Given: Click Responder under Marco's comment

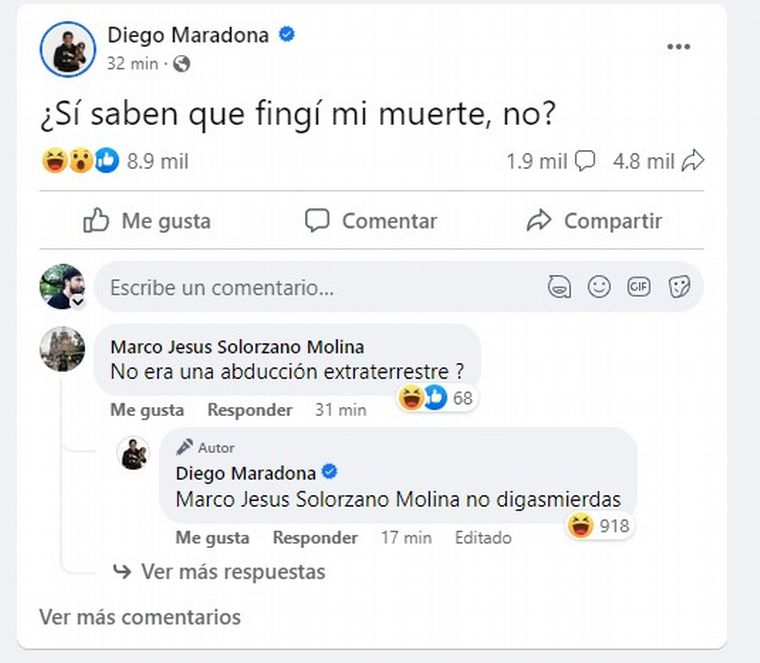Looking at the screenshot, I should 249,410.
